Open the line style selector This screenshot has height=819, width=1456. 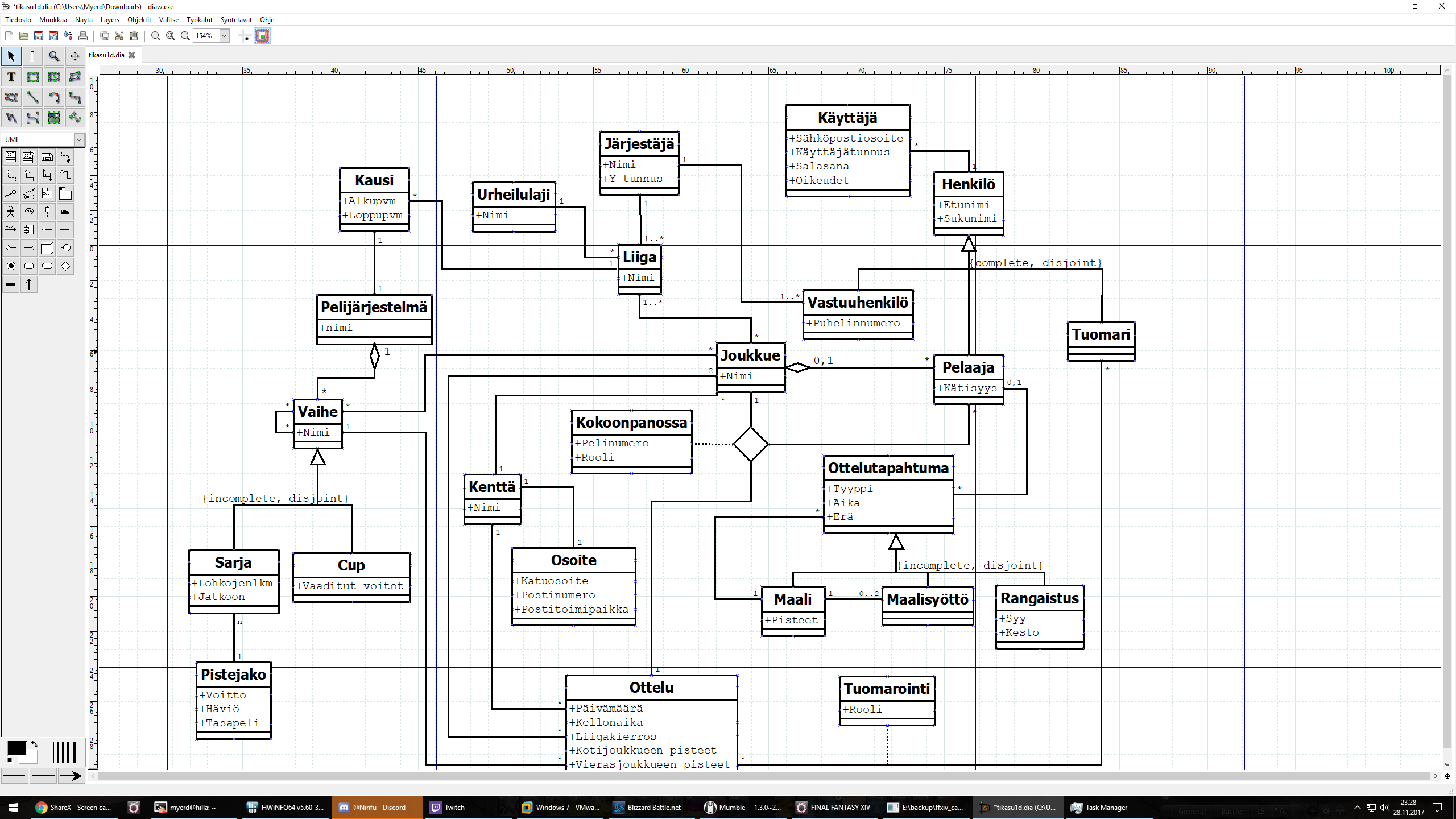pos(43,776)
